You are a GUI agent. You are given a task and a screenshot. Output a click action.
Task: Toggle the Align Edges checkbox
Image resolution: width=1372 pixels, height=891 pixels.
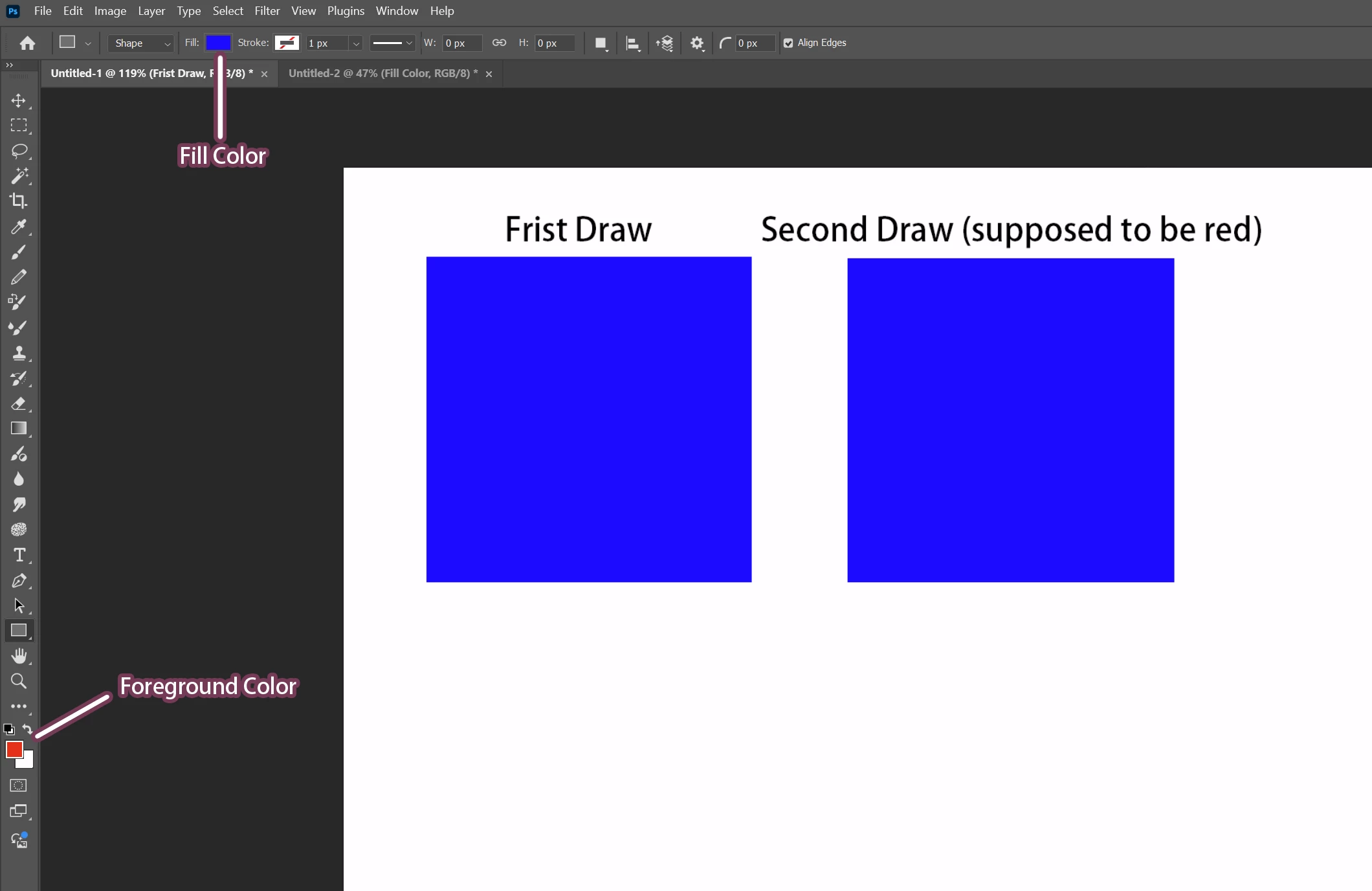tap(788, 43)
